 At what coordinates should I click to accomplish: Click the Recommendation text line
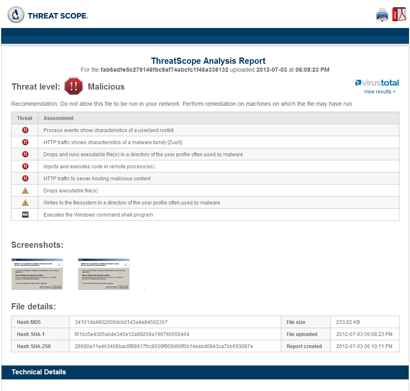pyautogui.click(x=182, y=104)
